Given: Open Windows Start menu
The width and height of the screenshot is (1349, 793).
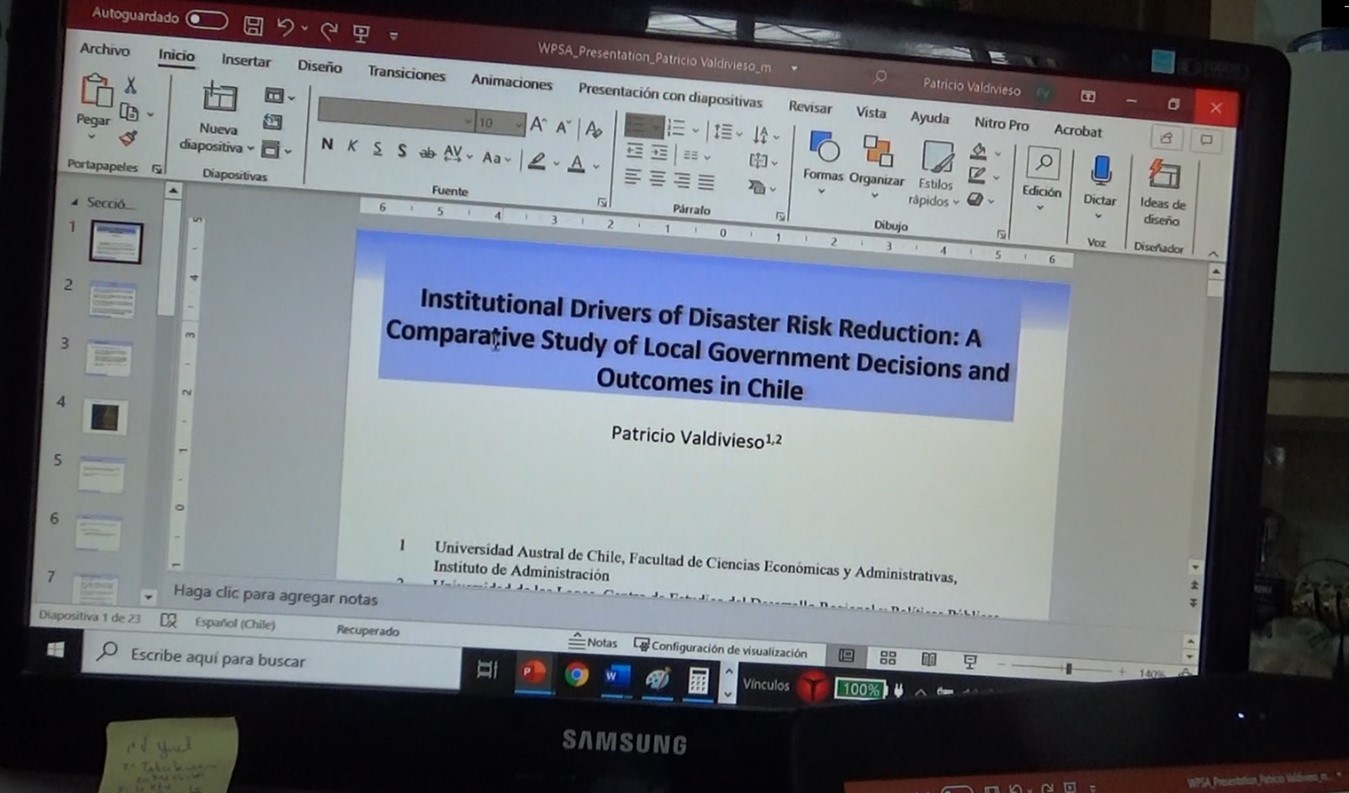Looking at the screenshot, I should (56, 649).
